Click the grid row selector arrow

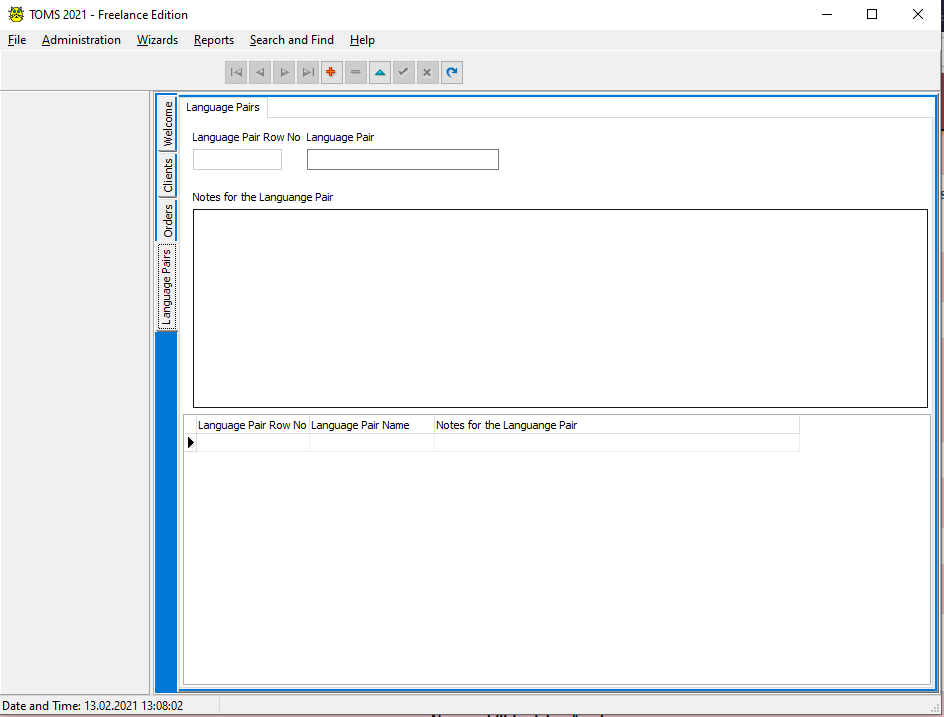[190, 442]
